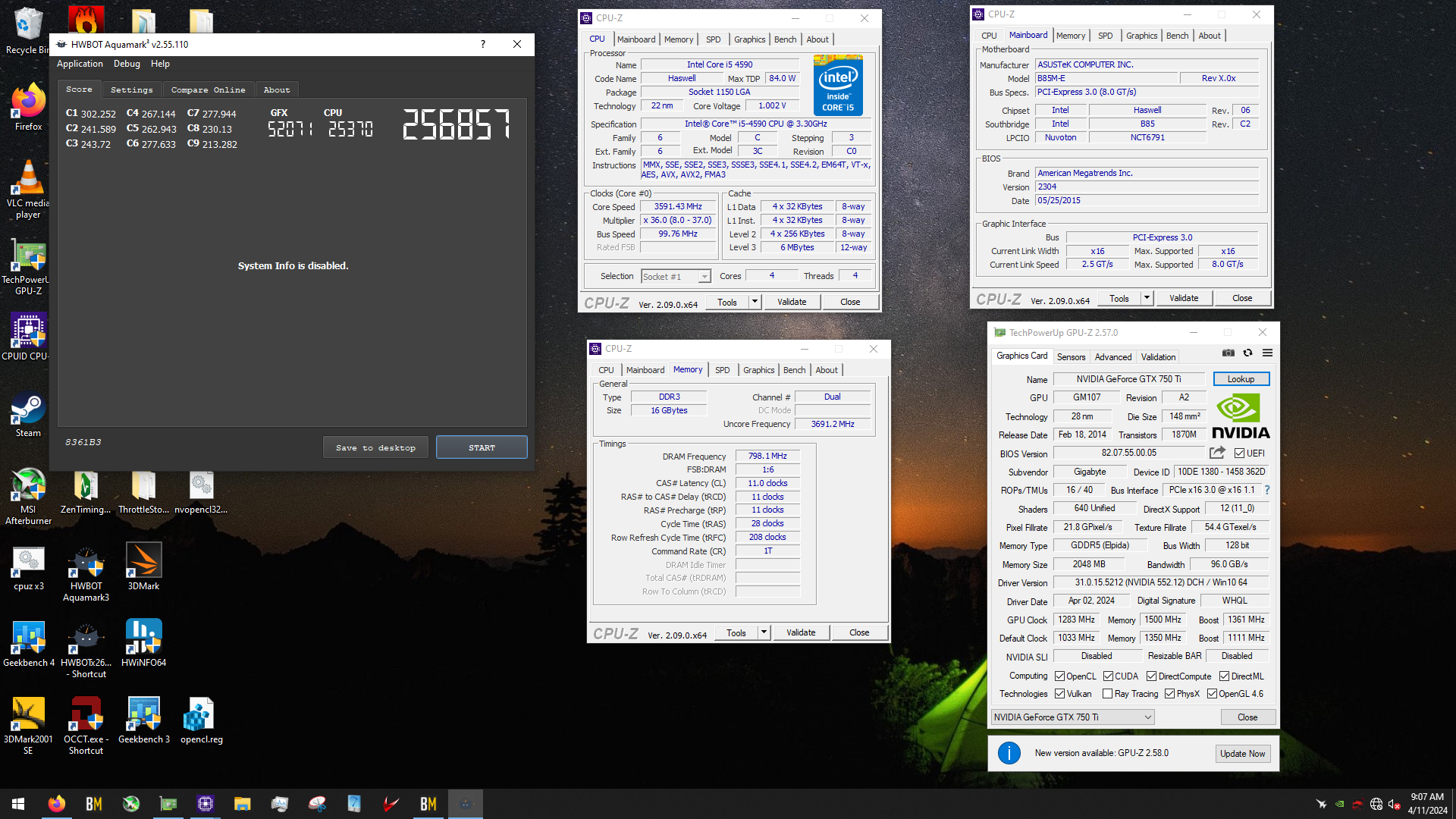Click the Intel Core i5 logo in CPU-Z
1456x819 pixels.
click(838, 86)
